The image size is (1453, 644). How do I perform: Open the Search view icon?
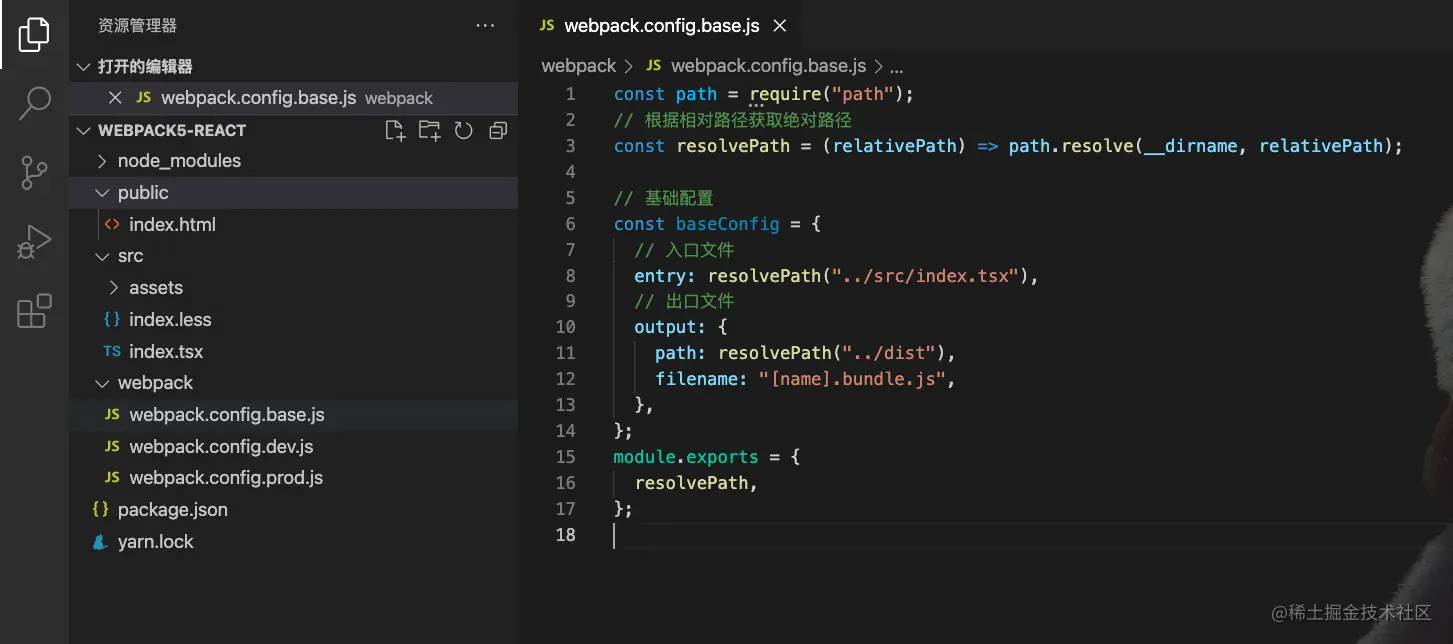point(34,103)
